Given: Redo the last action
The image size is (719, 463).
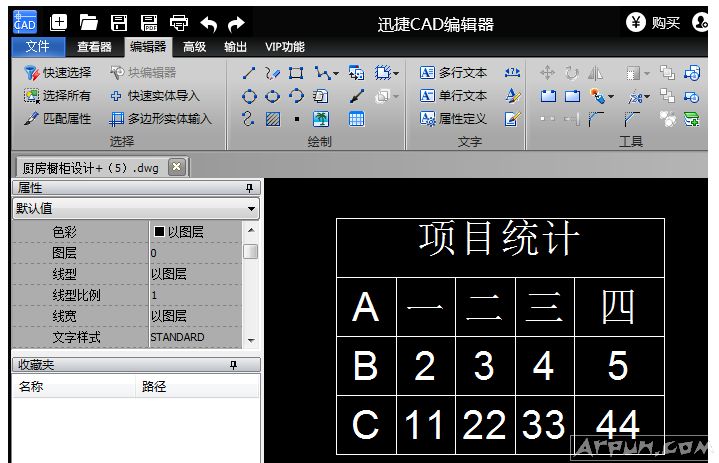Looking at the screenshot, I should (237, 23).
